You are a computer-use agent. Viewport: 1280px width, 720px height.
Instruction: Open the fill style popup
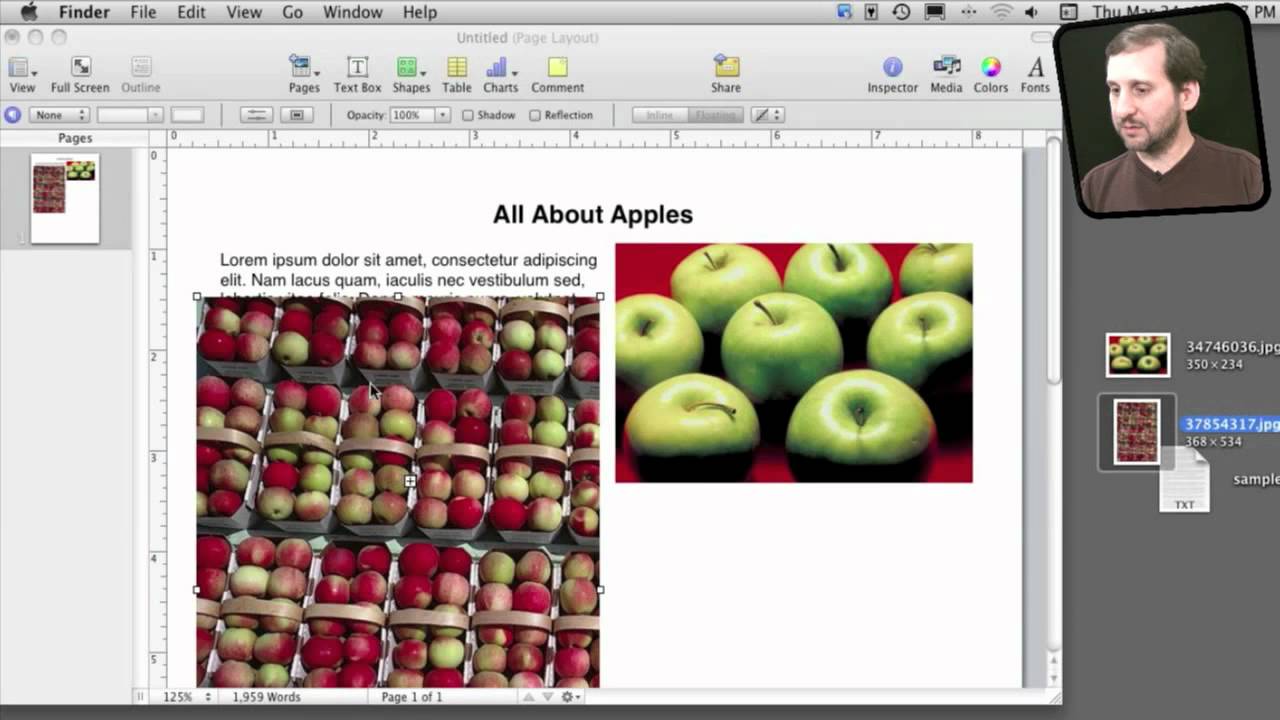[x=767, y=115]
